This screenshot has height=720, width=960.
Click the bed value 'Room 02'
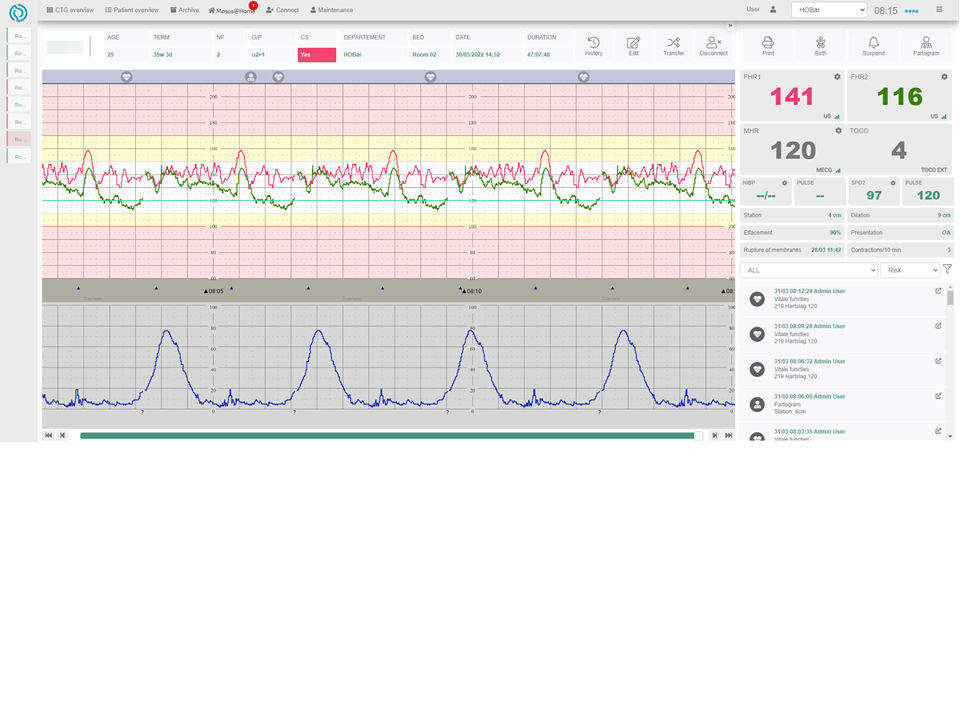(x=424, y=54)
